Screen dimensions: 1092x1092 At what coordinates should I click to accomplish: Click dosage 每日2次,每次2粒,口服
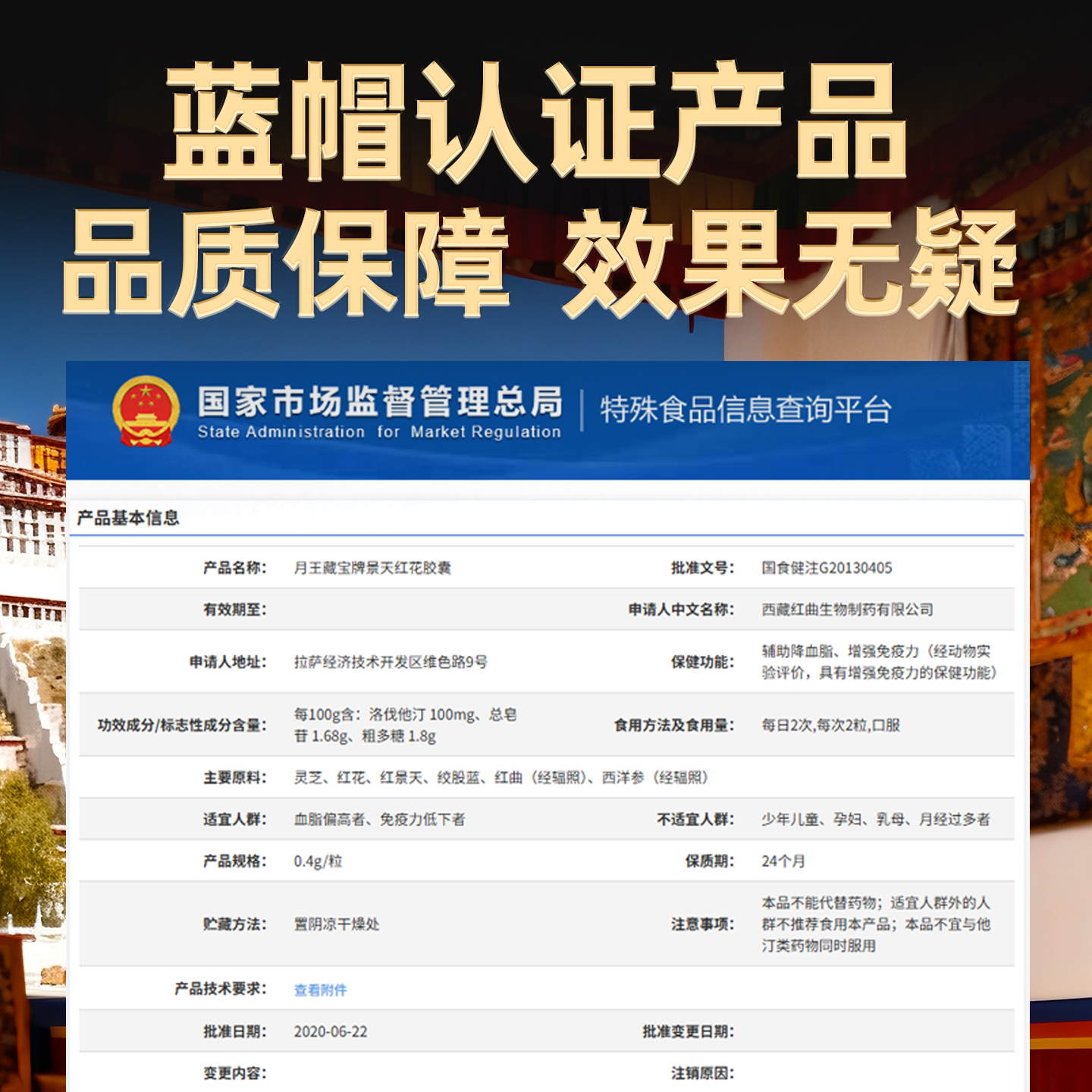coord(830,725)
